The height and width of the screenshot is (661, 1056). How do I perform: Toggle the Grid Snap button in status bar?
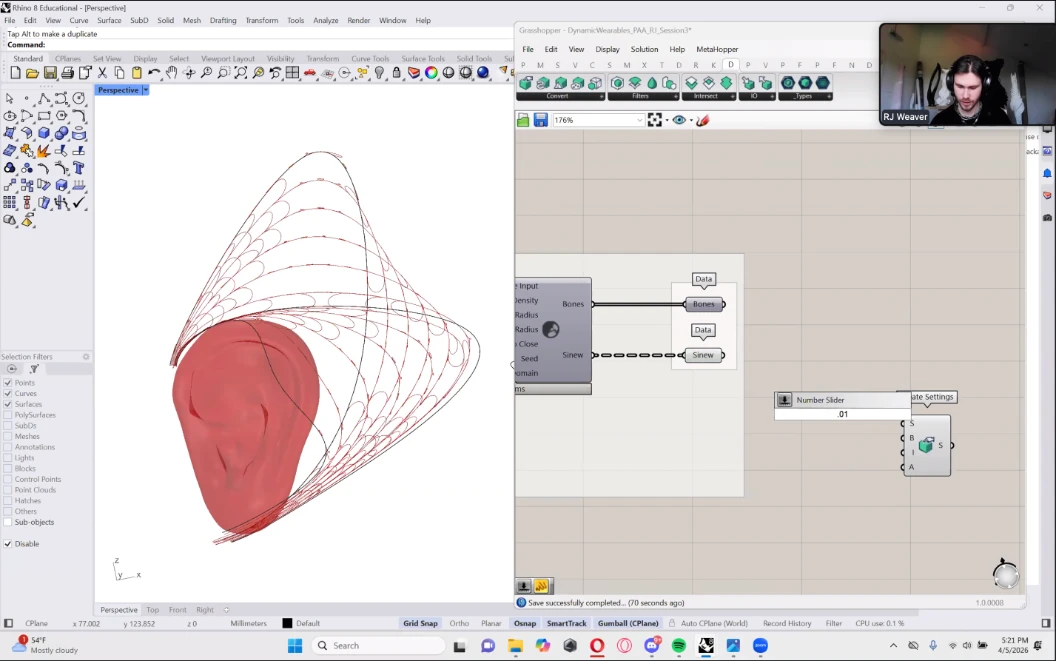point(420,624)
